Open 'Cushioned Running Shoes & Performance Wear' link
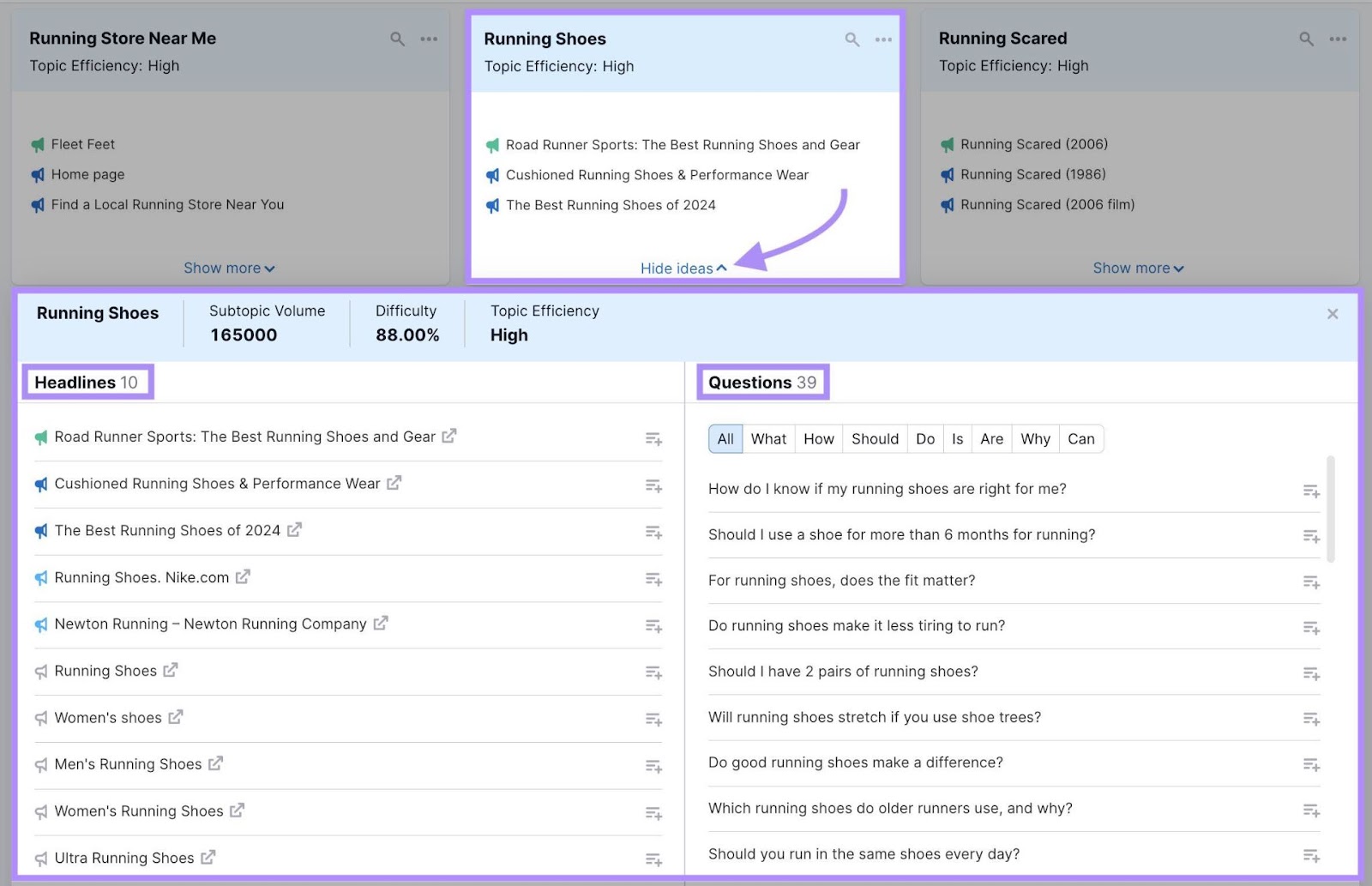Viewport: 1372px width, 886px height. coord(393,483)
